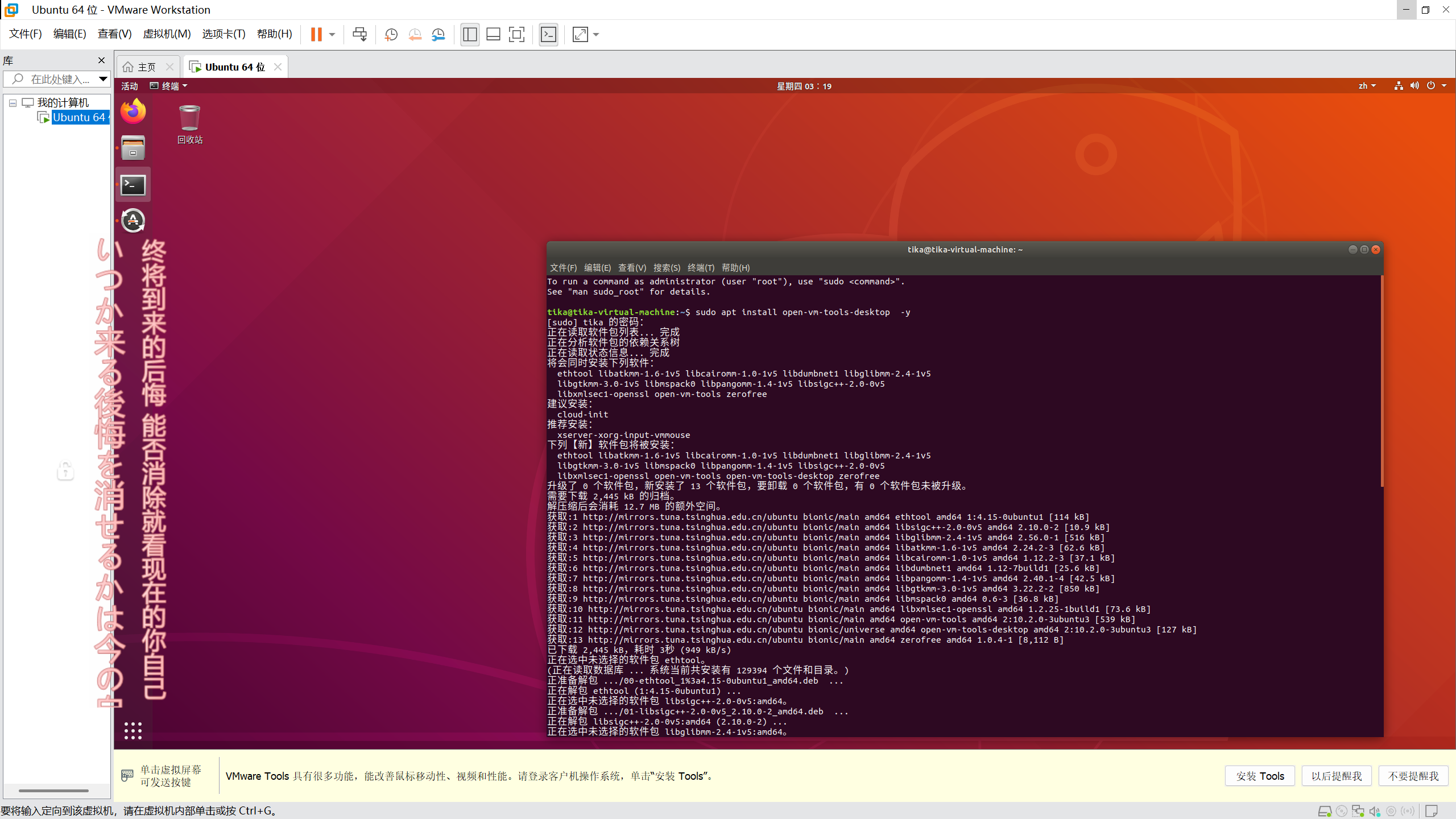Click the 不要提醒我 button

(x=1413, y=776)
